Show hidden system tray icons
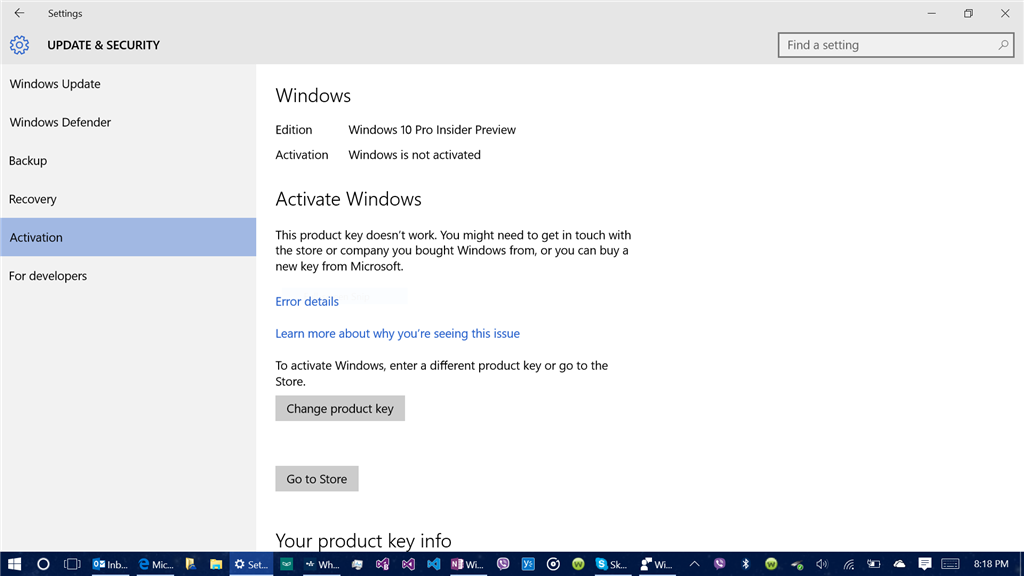 point(694,564)
